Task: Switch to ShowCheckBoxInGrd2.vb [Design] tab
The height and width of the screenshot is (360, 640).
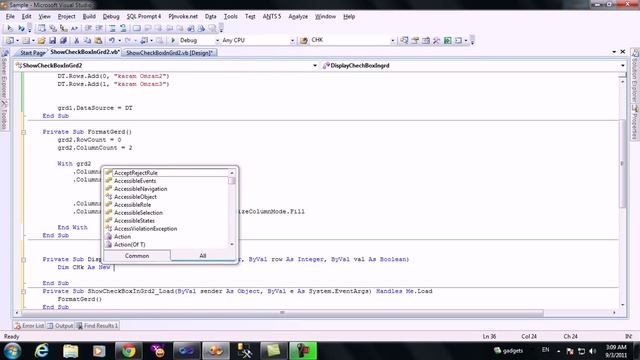Action: pos(169,53)
